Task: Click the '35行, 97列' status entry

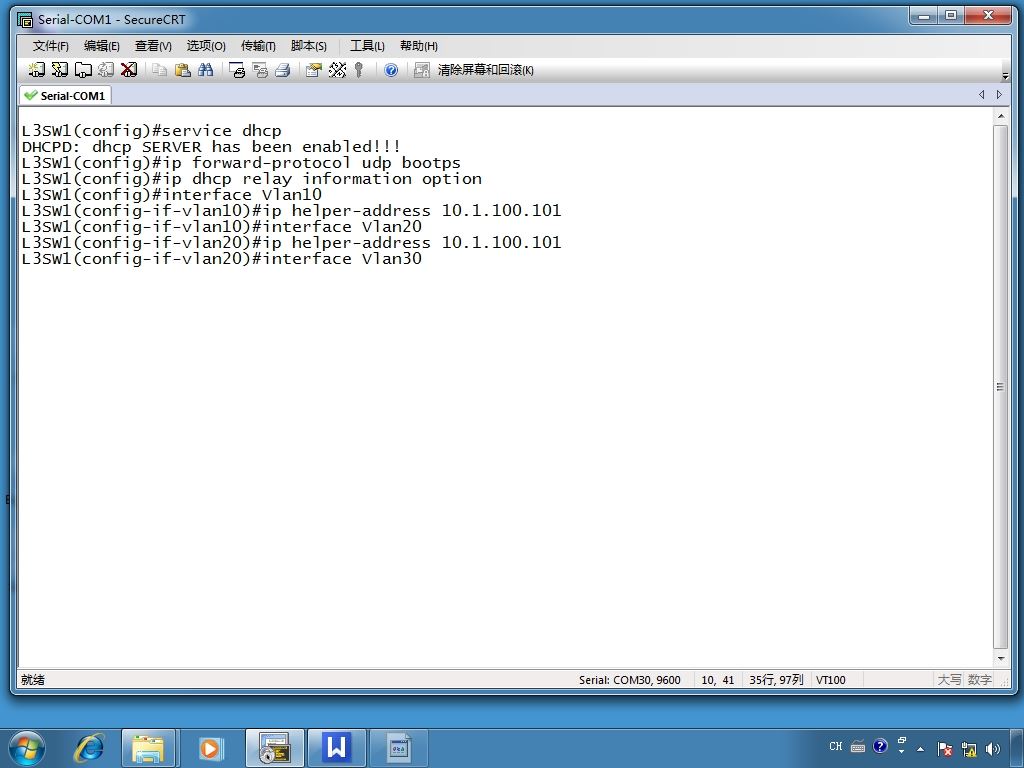Action: [x=776, y=680]
